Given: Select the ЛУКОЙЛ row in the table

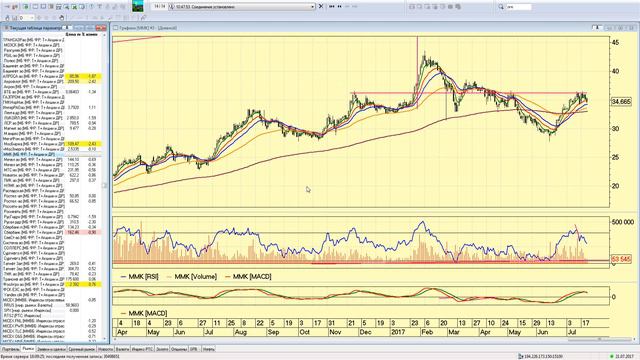Looking at the screenshot, I should (52, 118).
